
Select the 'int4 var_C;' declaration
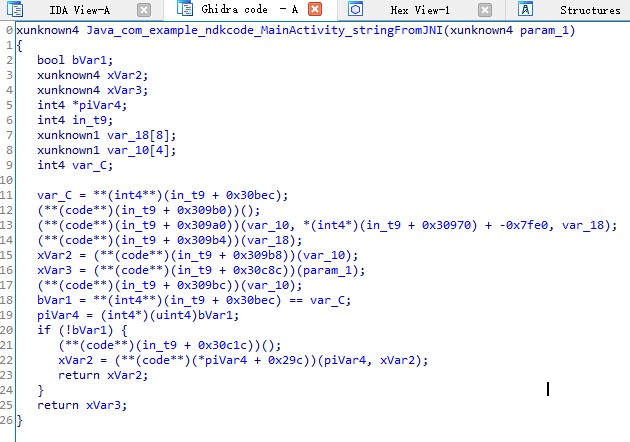pos(75,165)
